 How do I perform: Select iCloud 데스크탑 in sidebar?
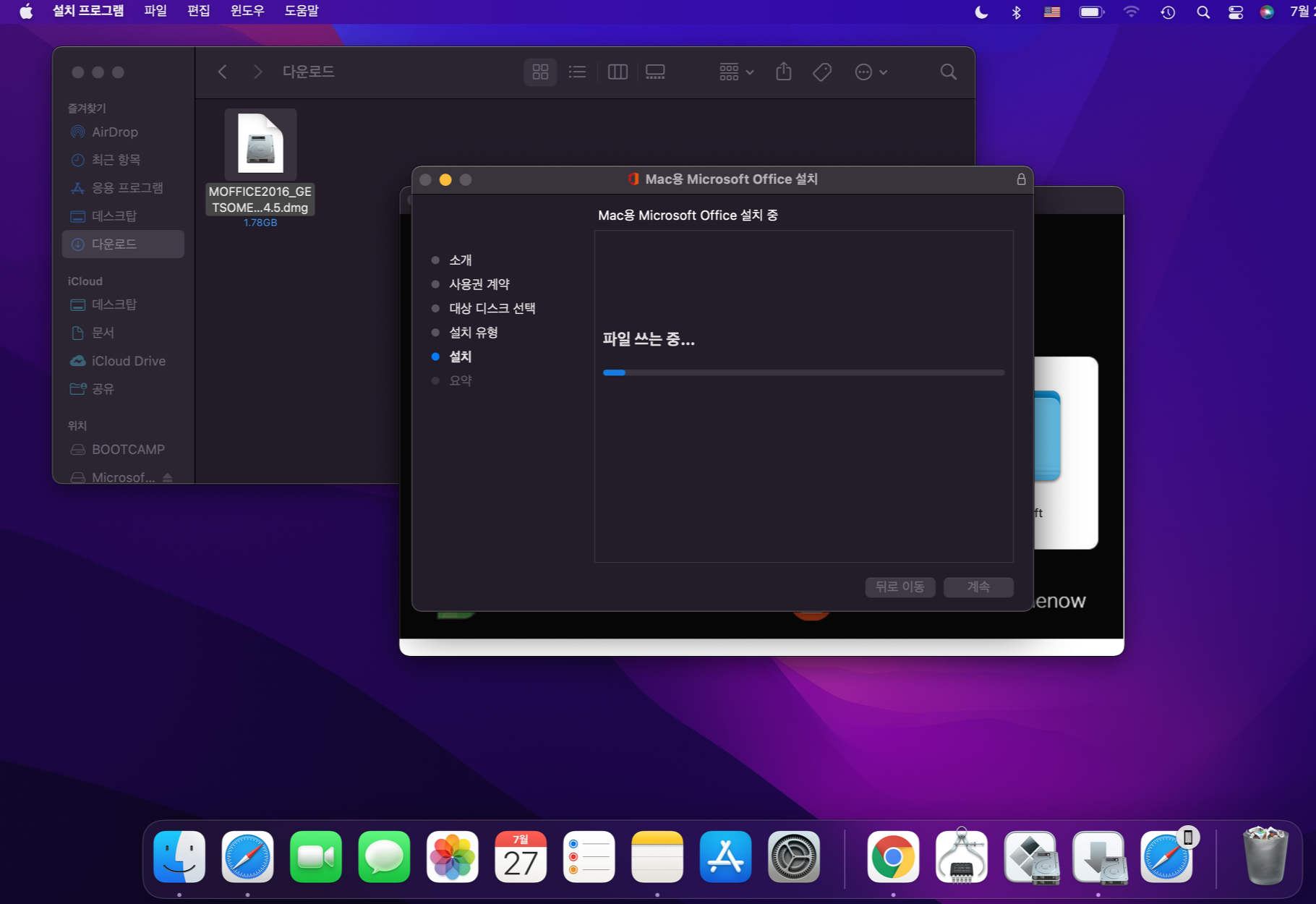pyautogui.click(x=123, y=304)
